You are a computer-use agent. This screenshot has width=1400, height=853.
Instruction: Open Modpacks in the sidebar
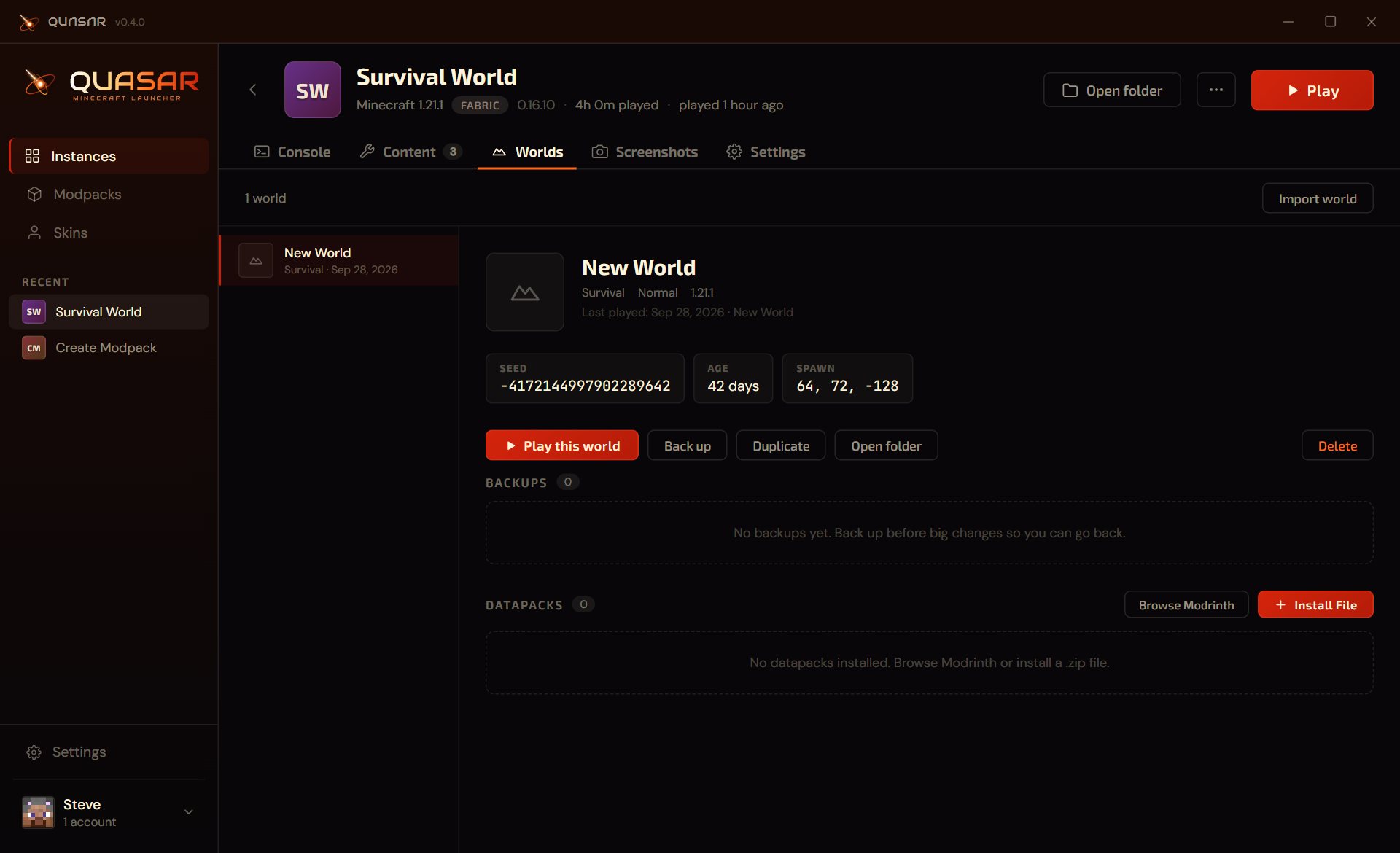point(109,194)
